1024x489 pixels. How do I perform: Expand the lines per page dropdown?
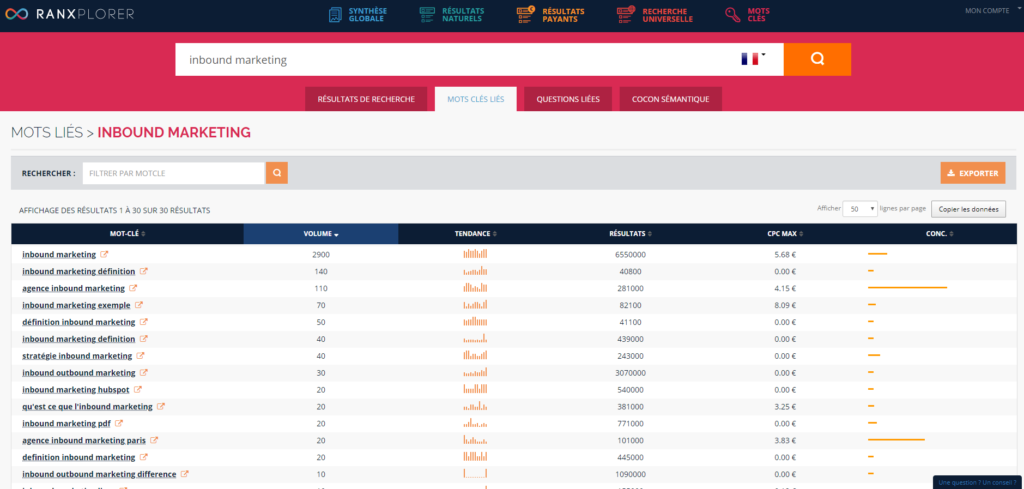point(860,209)
